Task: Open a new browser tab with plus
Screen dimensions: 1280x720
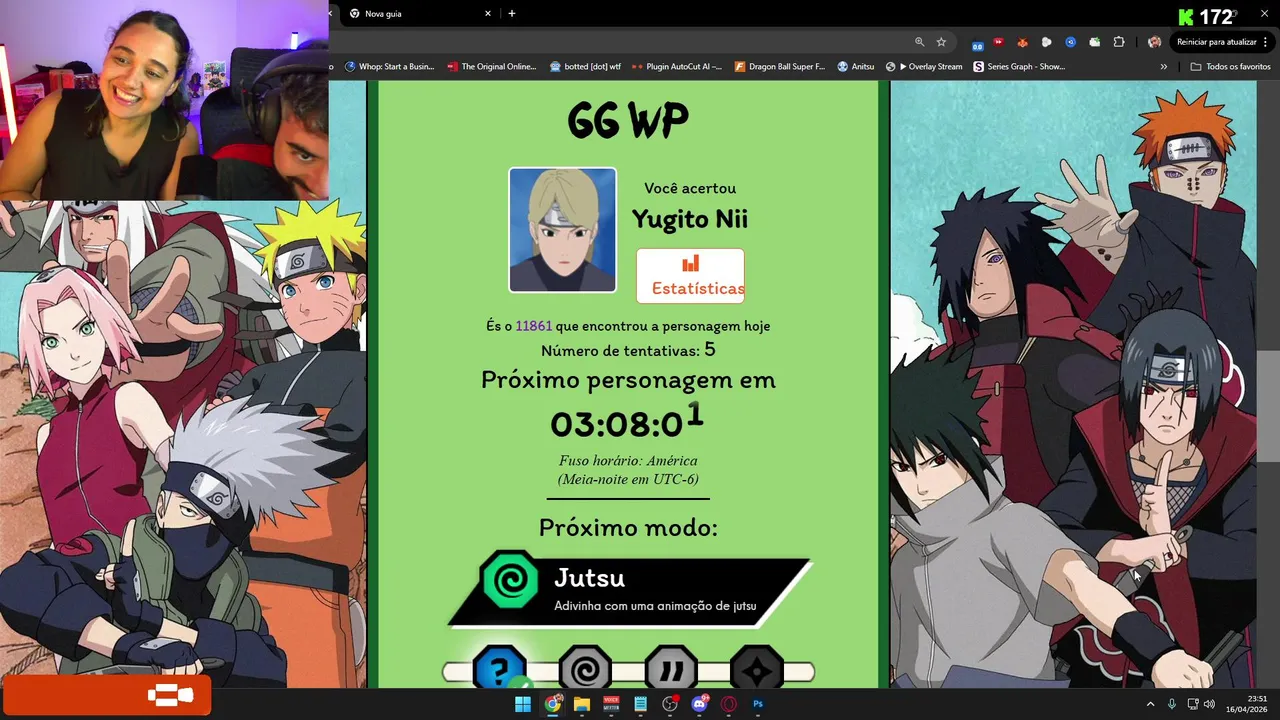Action: click(512, 14)
